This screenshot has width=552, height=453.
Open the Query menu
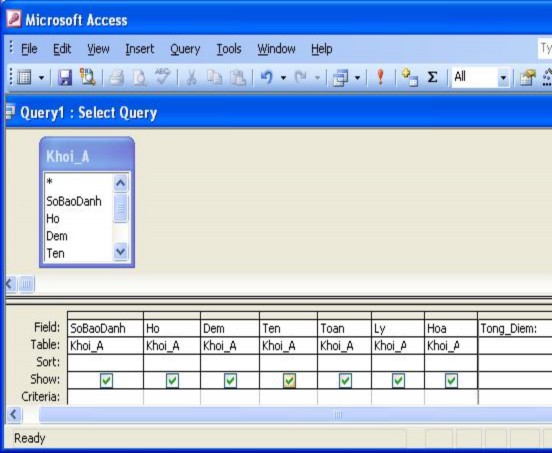coord(185,49)
